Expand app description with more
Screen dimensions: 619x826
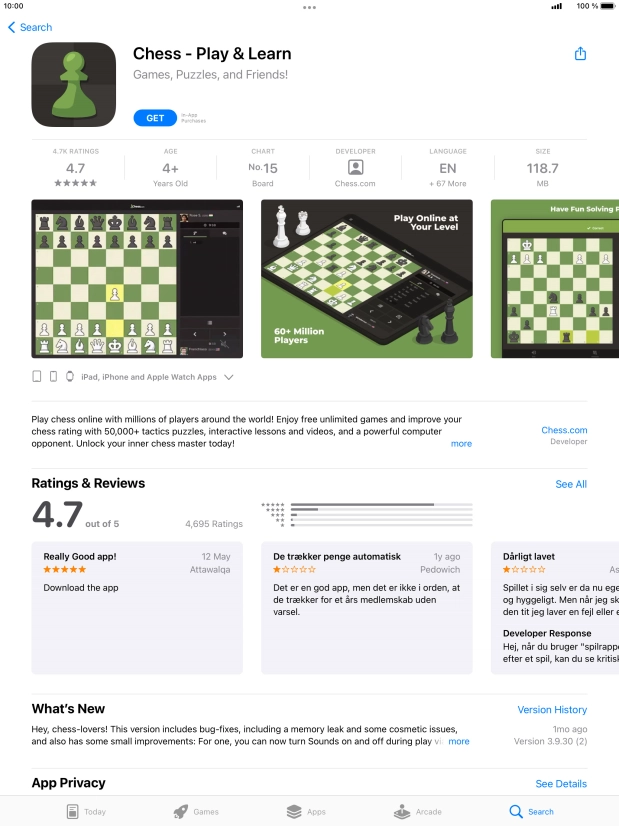461,444
